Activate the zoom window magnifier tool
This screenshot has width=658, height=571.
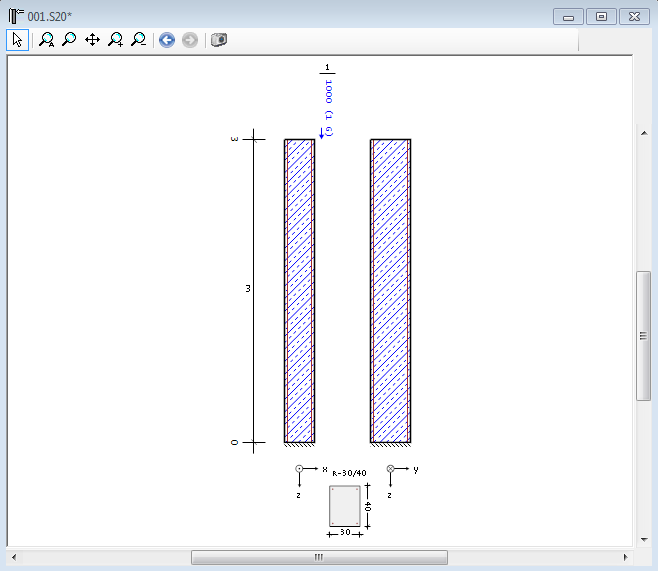coord(69,40)
